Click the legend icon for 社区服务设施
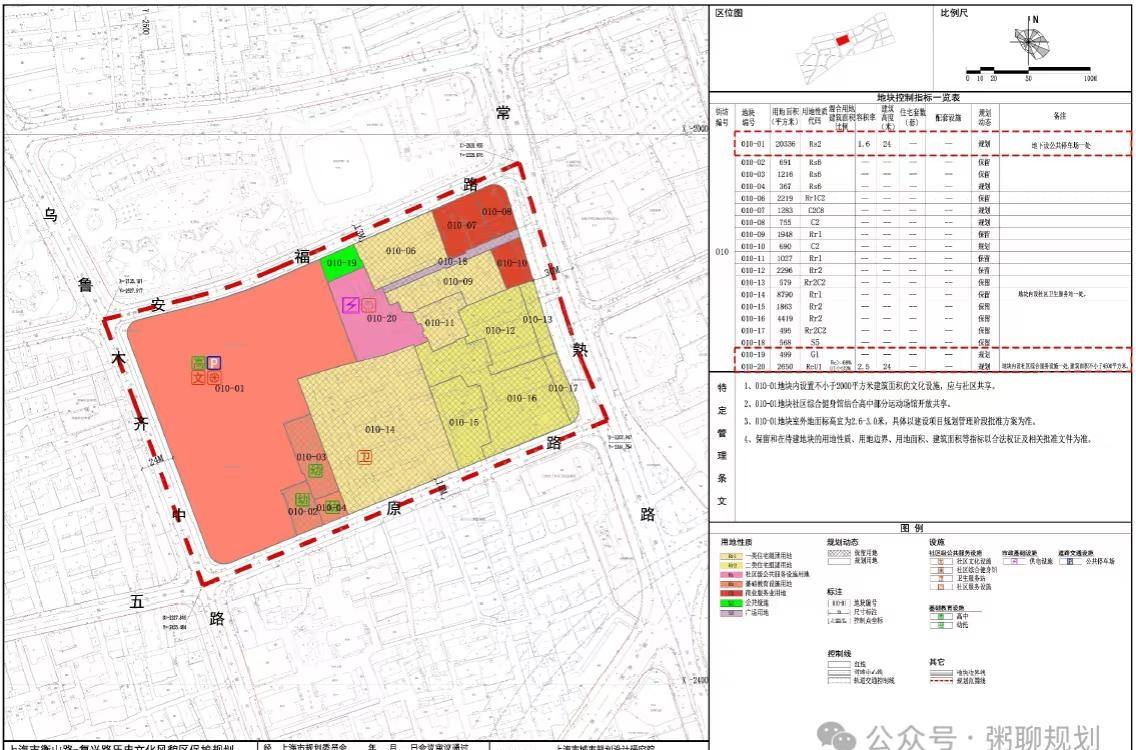The width and height of the screenshot is (1136, 750). point(941,587)
